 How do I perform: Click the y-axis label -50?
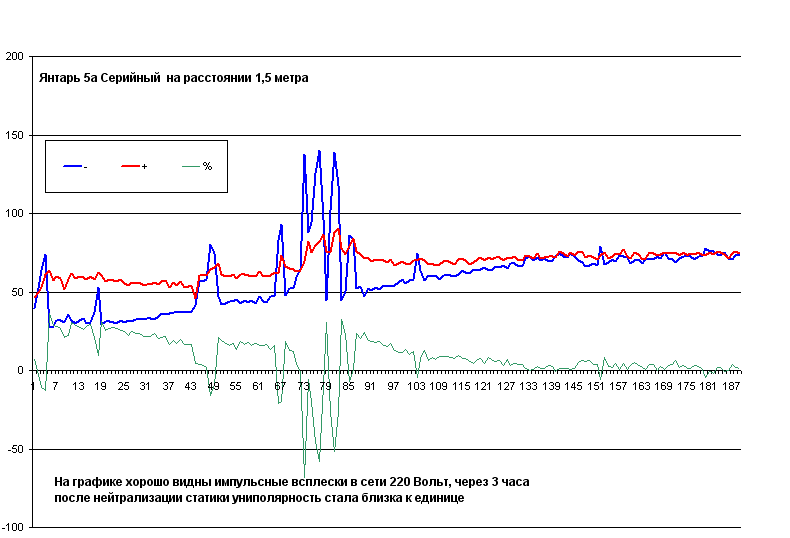[x=16, y=449]
